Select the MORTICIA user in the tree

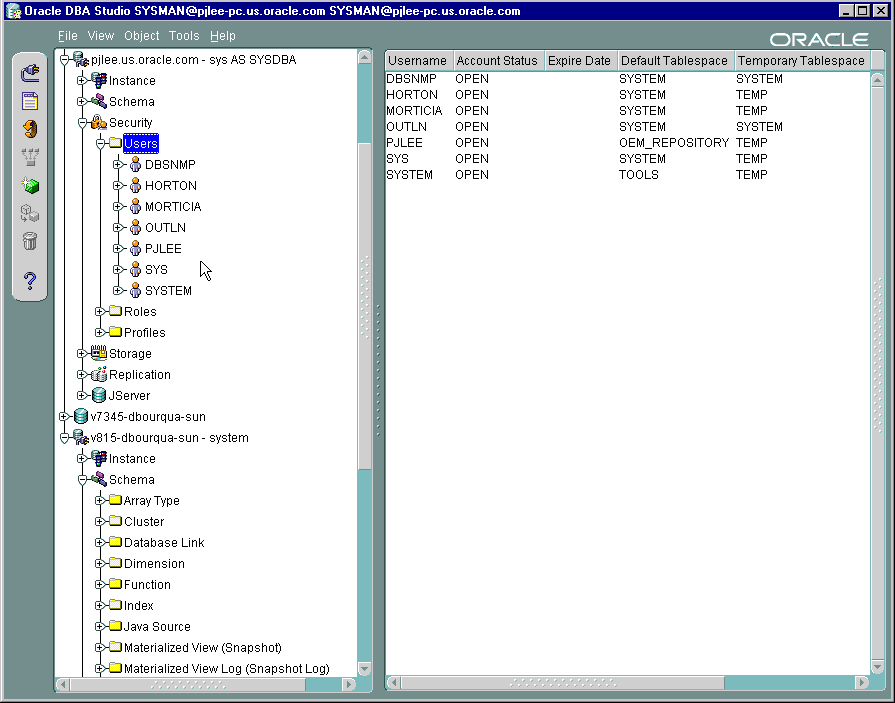(x=171, y=206)
